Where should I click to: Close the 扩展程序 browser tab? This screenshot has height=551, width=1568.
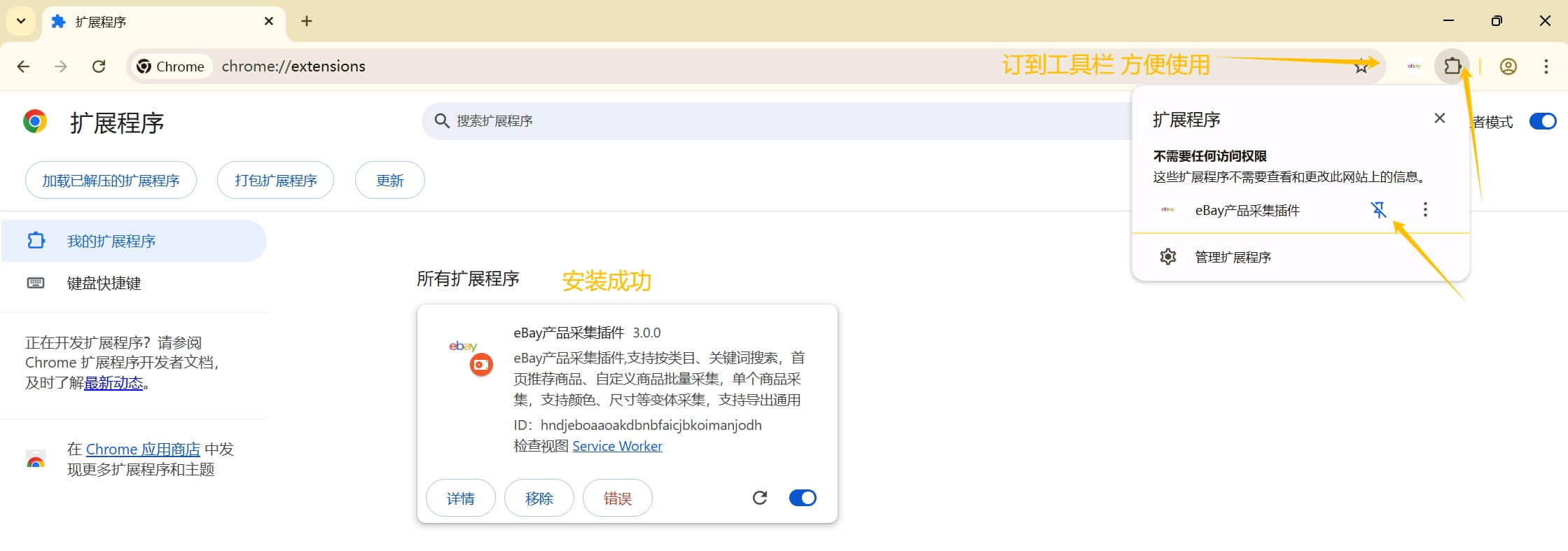[269, 22]
